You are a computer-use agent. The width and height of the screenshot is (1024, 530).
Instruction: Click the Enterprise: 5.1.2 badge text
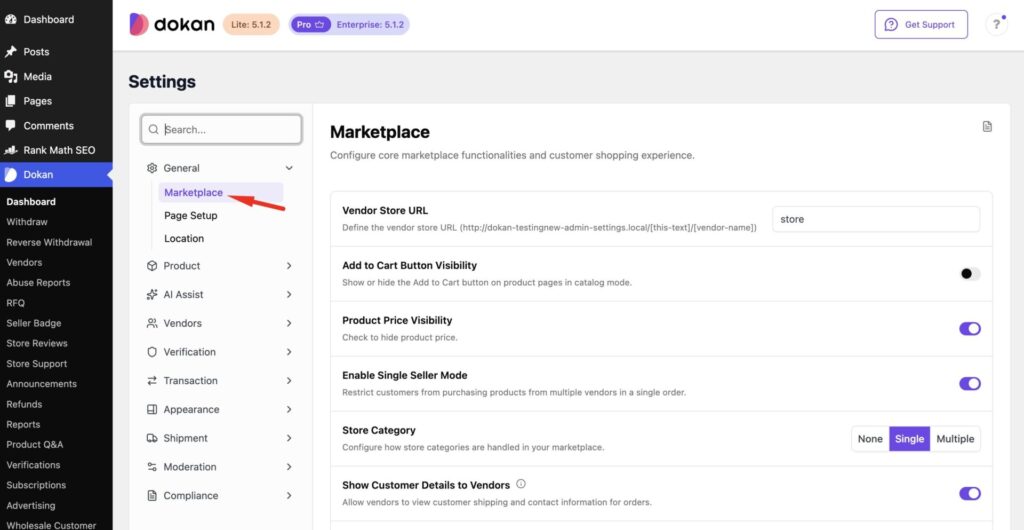click(x=370, y=25)
